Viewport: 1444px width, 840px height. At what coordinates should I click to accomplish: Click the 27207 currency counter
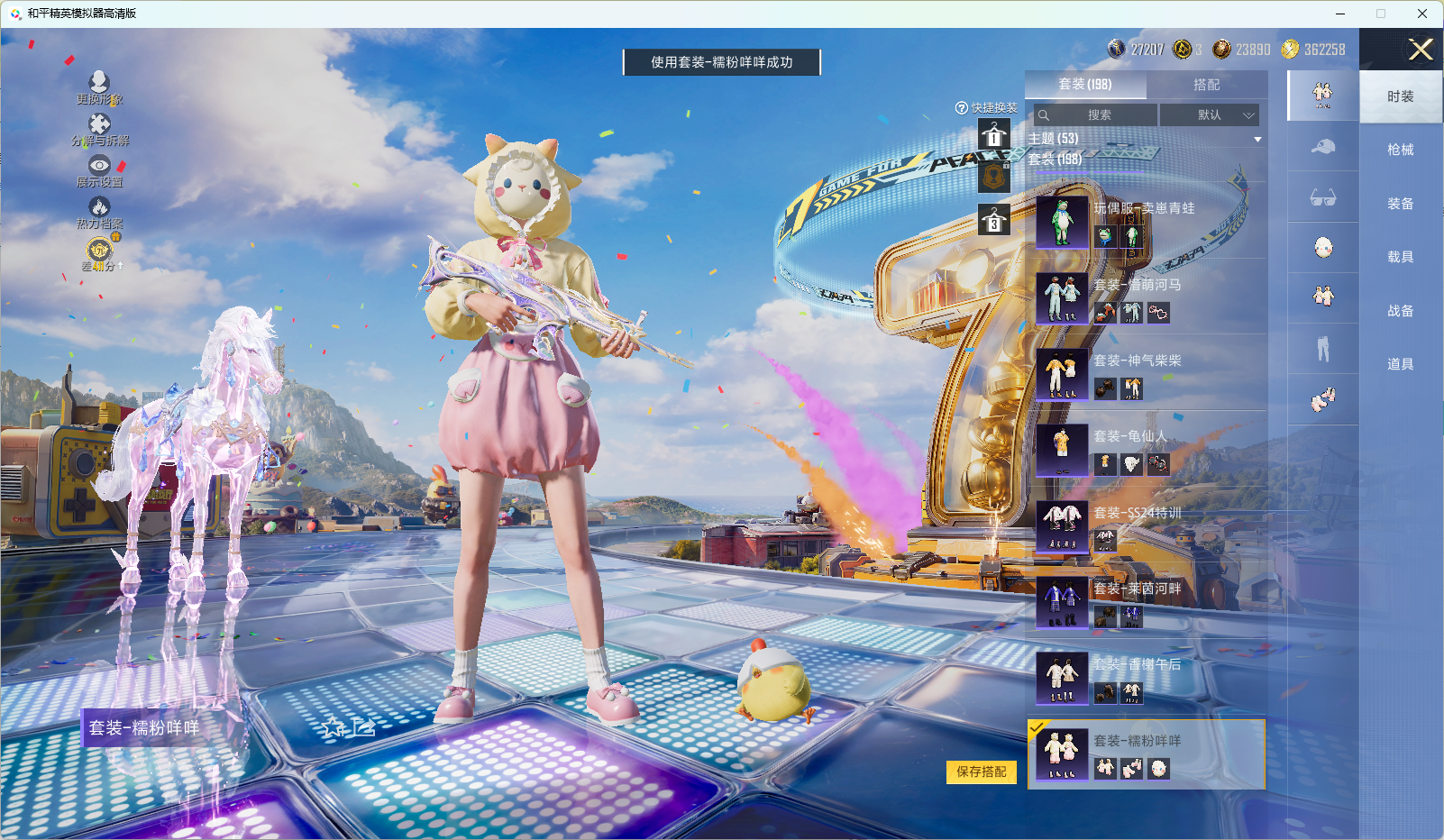pyautogui.click(x=1137, y=50)
